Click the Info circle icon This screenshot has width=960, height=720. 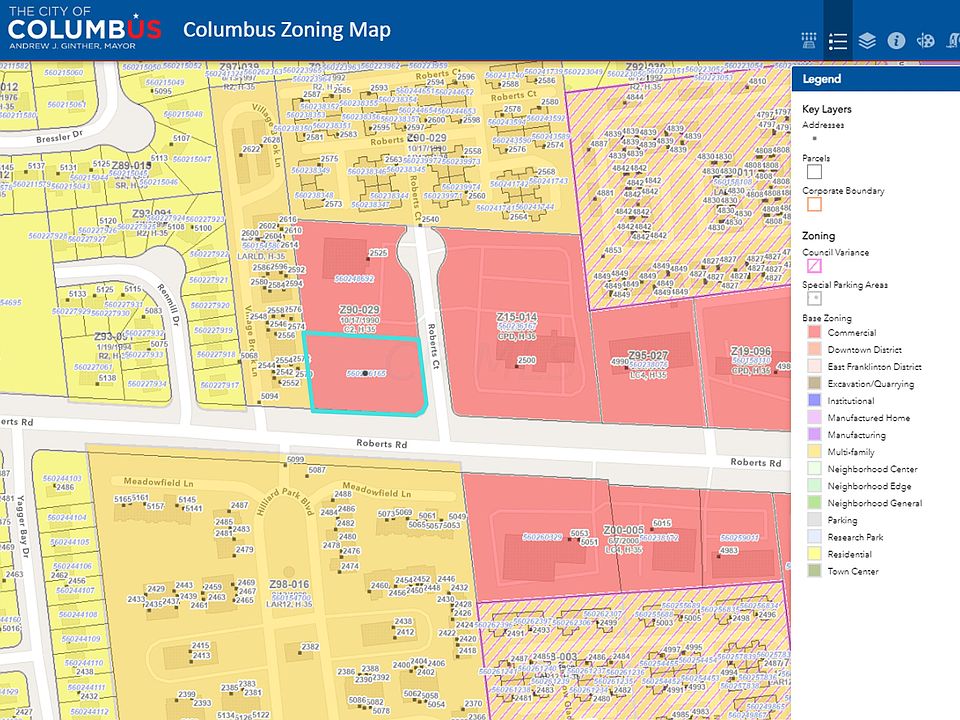896,41
